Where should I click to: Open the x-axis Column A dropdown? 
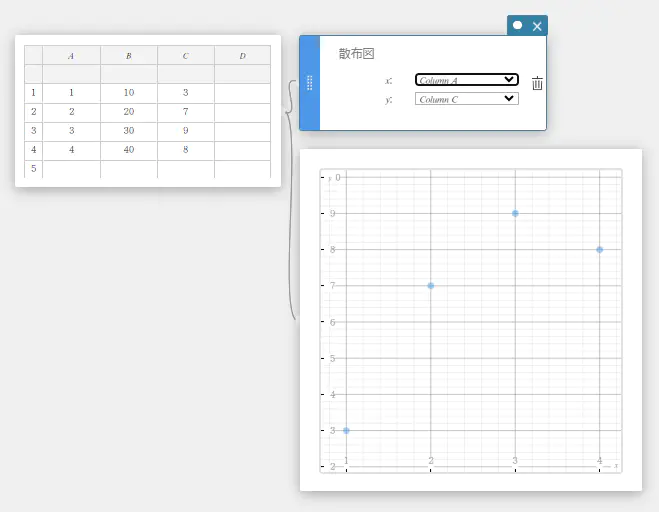466,80
